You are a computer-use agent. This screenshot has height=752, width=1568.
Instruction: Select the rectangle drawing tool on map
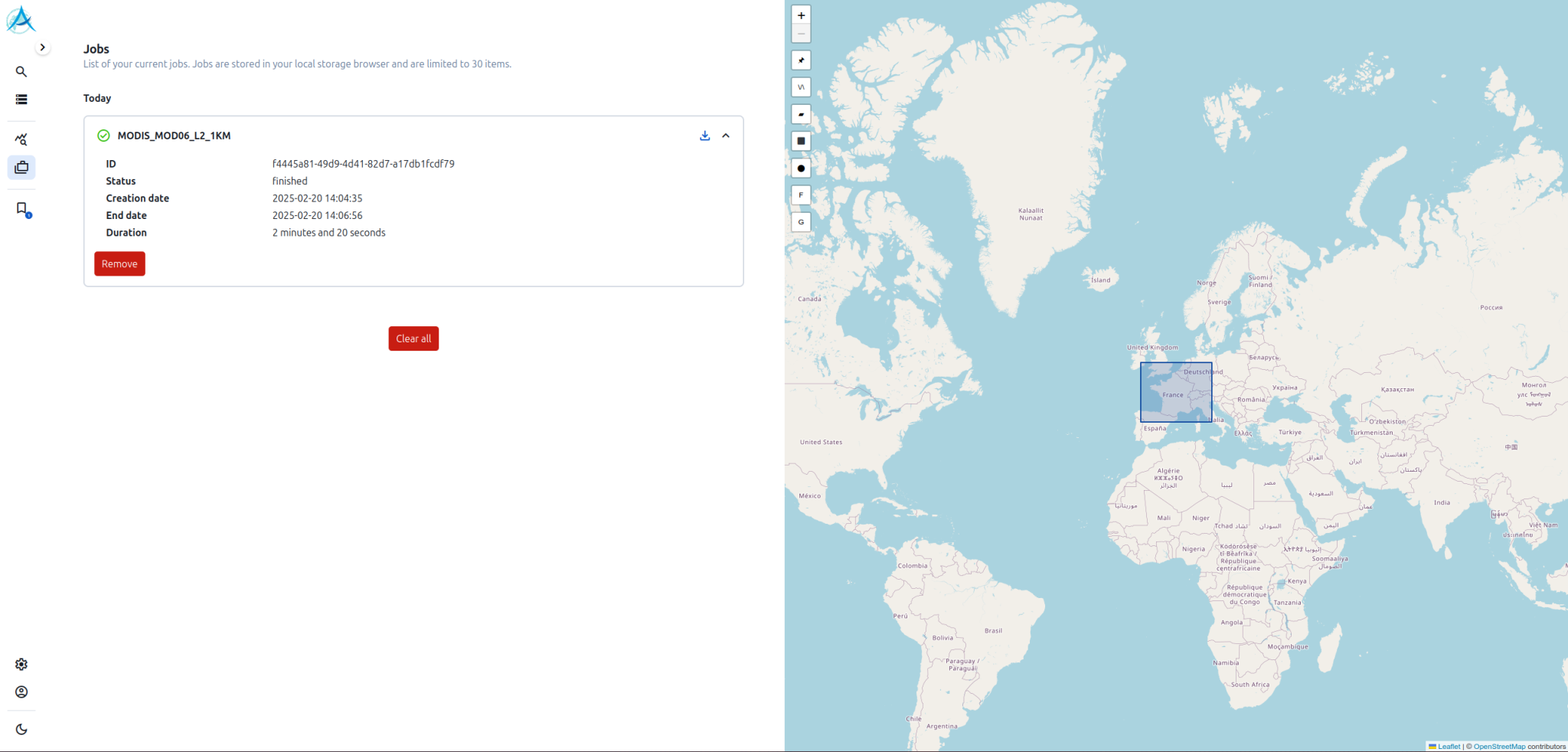801,141
